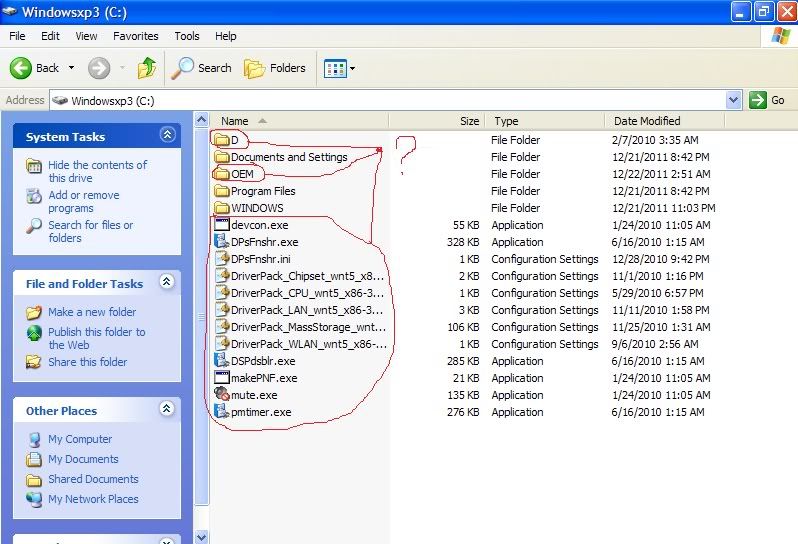798x544 pixels.
Task: Select the pmtimer.exe file icon
Action: click(222, 412)
